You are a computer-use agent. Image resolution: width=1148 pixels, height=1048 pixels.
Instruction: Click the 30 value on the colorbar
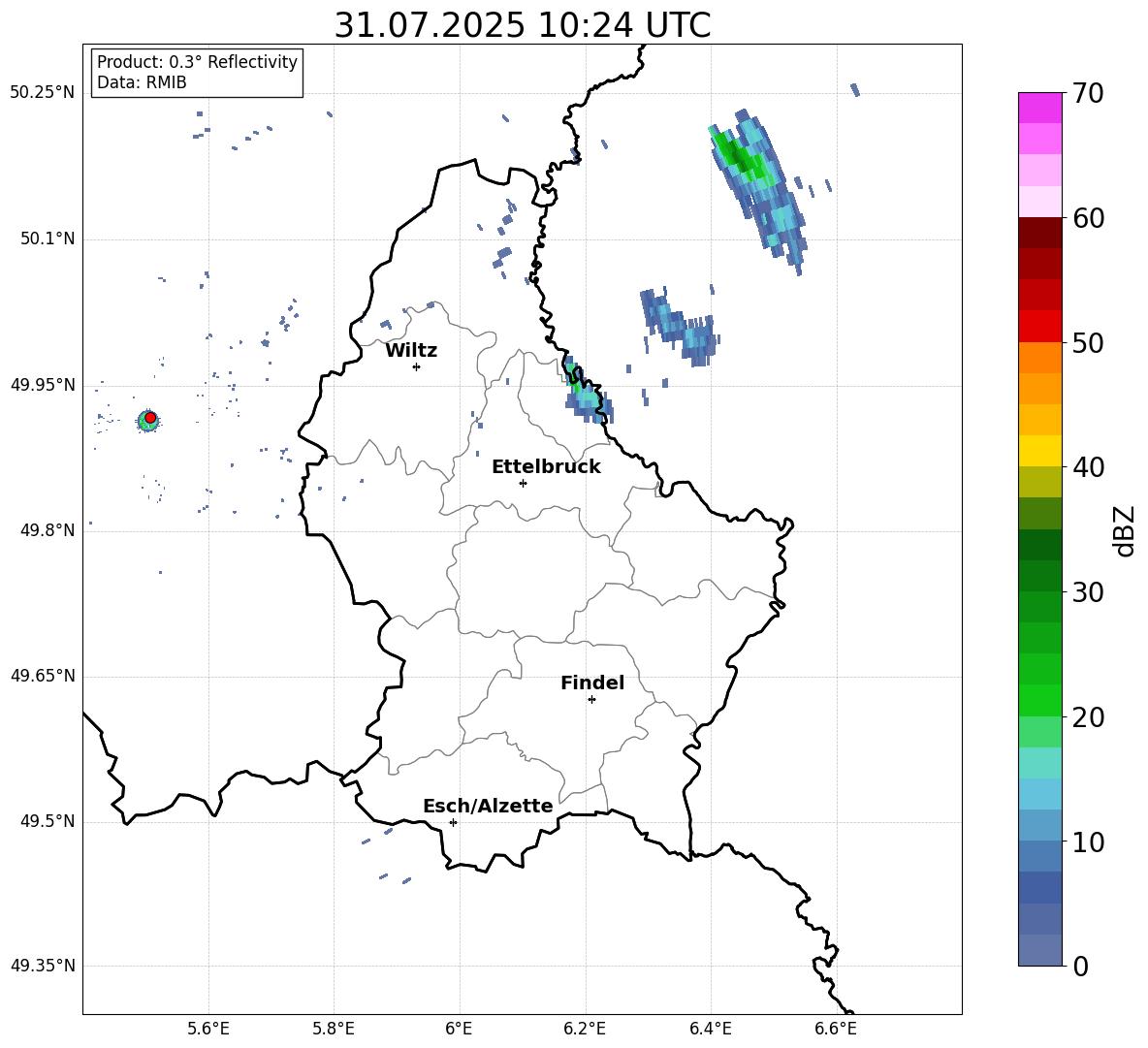1088,591
